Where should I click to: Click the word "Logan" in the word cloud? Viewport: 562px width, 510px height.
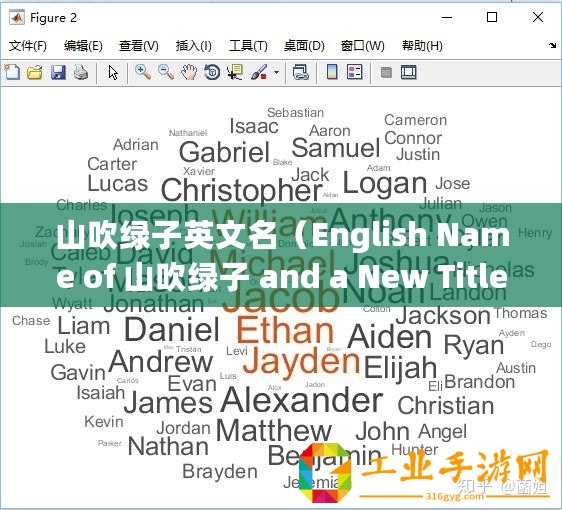385,184
